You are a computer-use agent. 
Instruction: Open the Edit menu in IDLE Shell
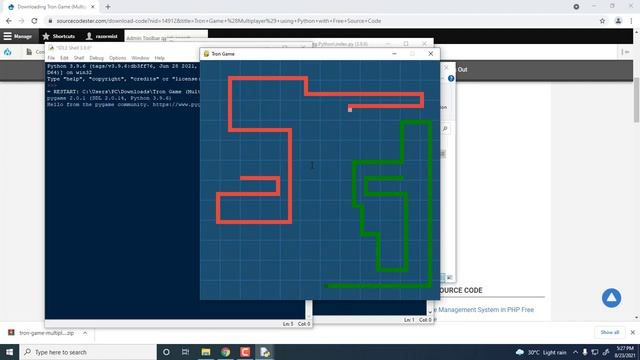[64, 58]
